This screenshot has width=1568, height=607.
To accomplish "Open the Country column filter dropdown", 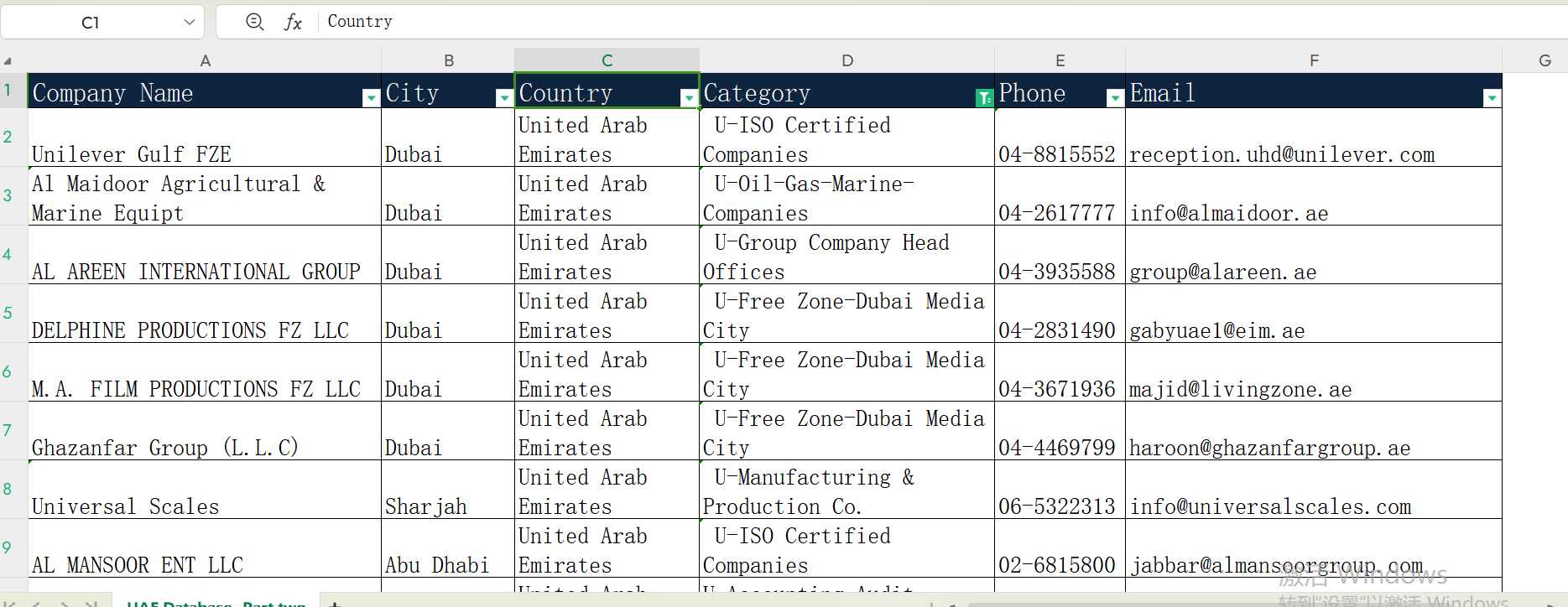I will [689, 98].
